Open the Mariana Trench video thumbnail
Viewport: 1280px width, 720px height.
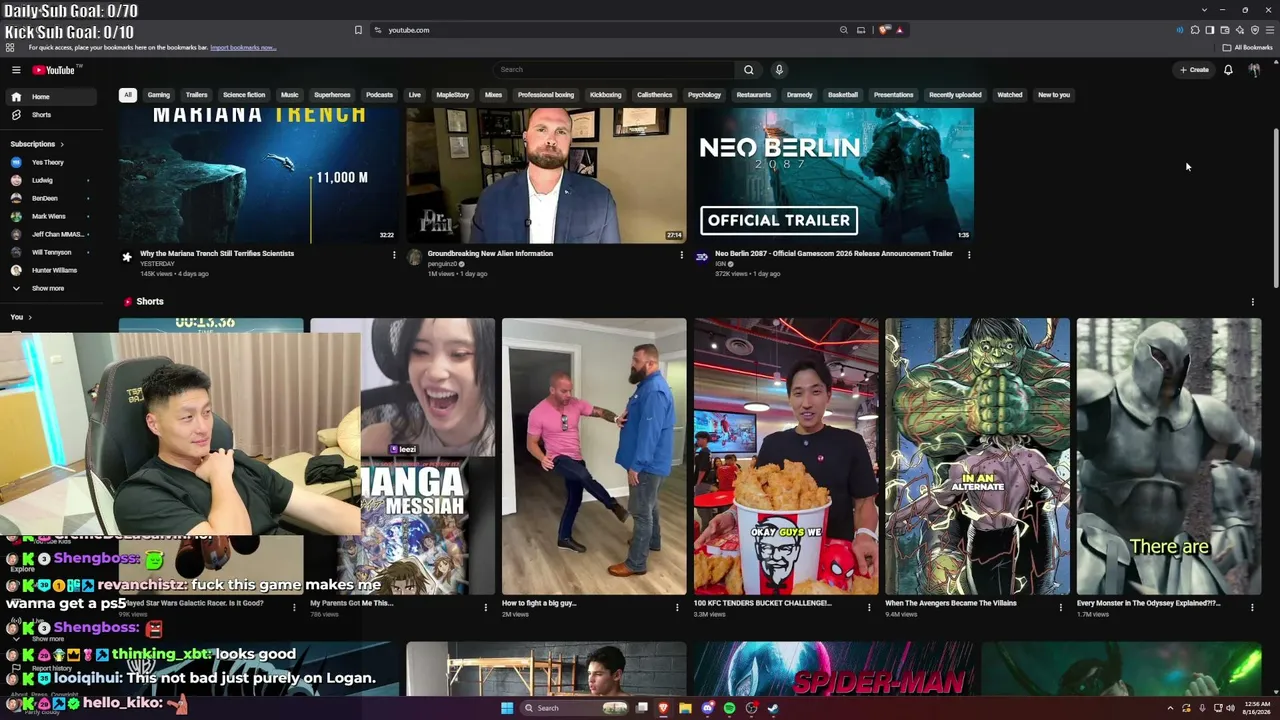click(259, 176)
